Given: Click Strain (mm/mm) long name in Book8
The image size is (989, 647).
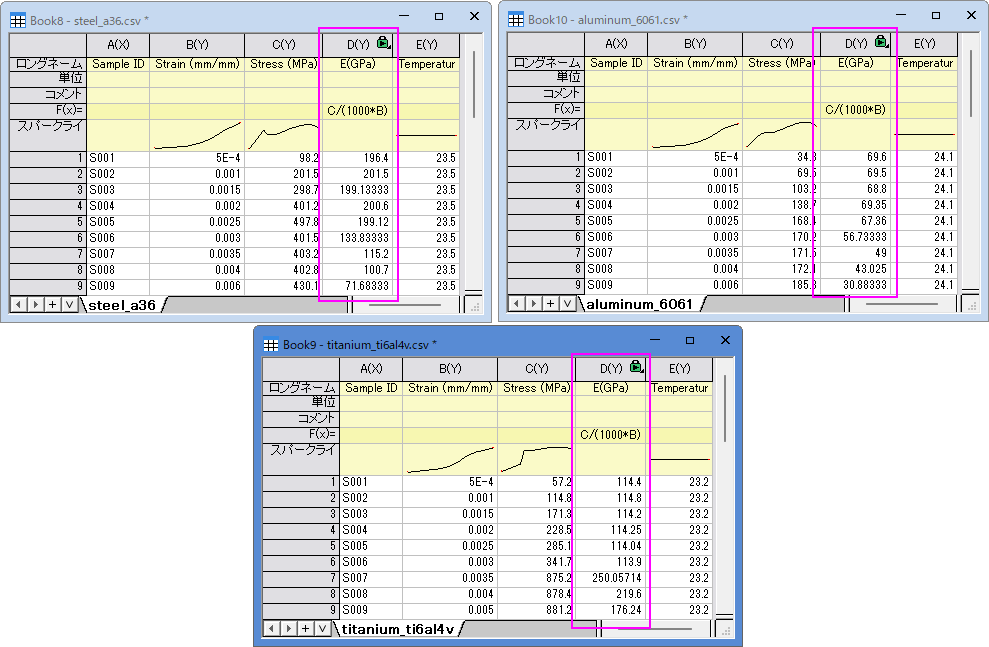Looking at the screenshot, I should 197,64.
